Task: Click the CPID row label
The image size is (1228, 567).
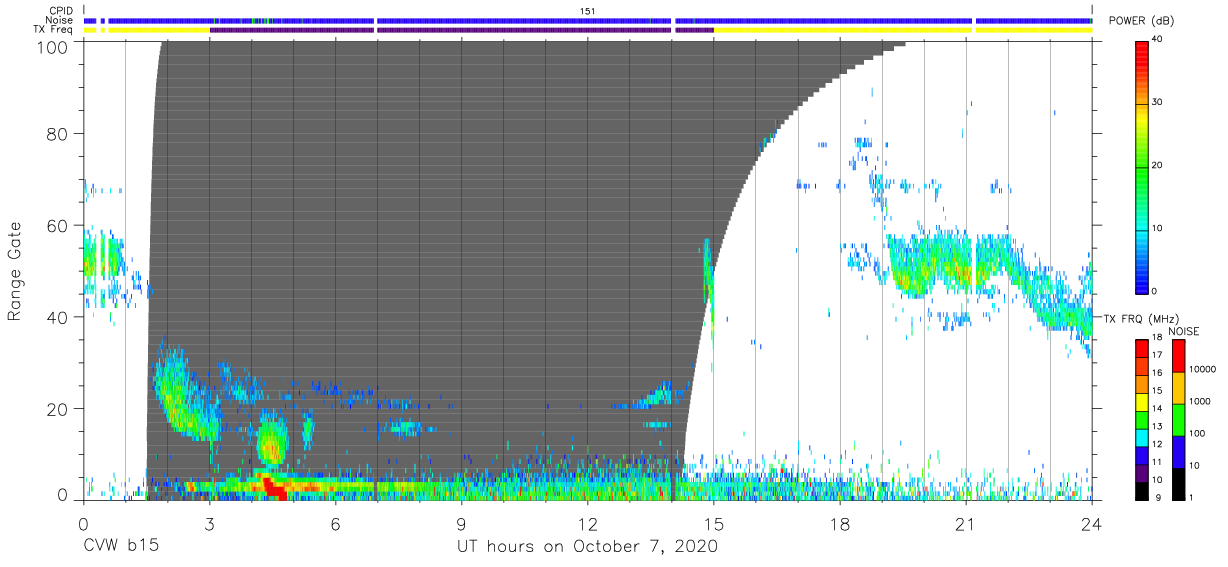Action: pyautogui.click(x=61, y=11)
